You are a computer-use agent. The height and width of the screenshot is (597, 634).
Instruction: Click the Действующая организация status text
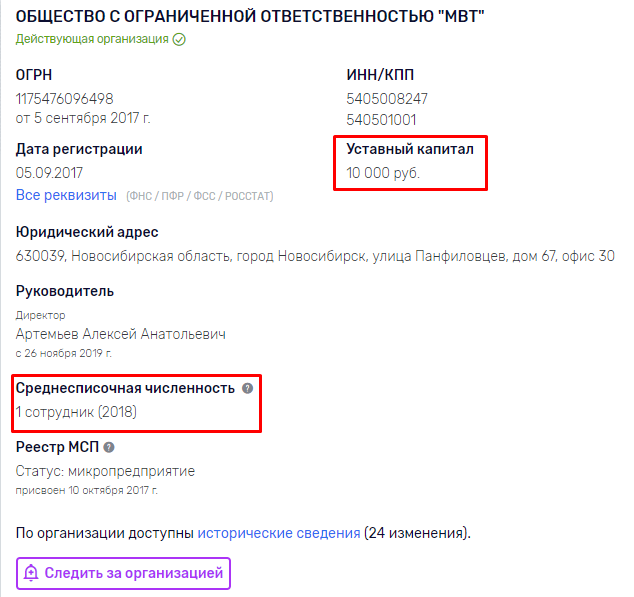point(92,39)
